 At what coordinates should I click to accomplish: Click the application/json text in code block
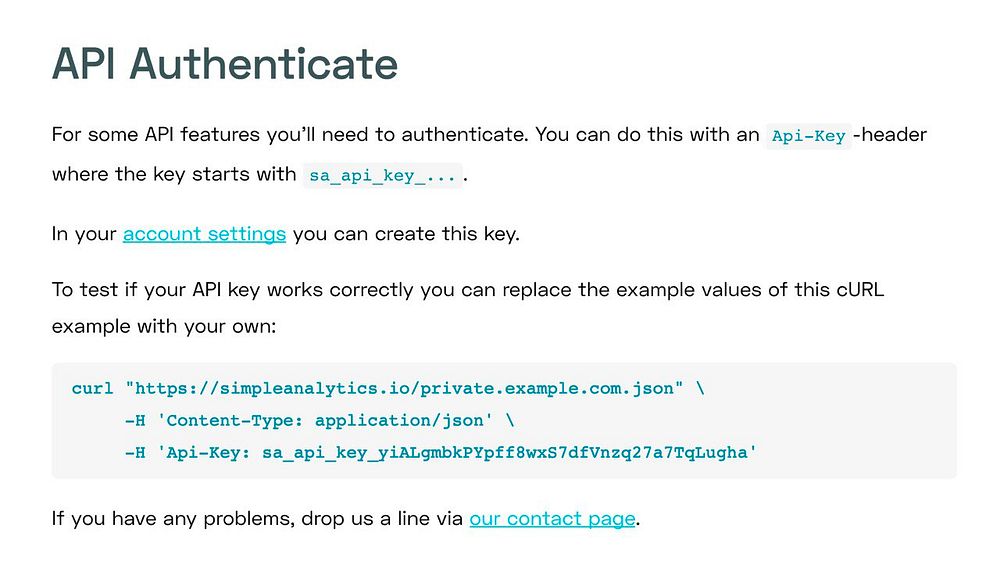(399, 421)
